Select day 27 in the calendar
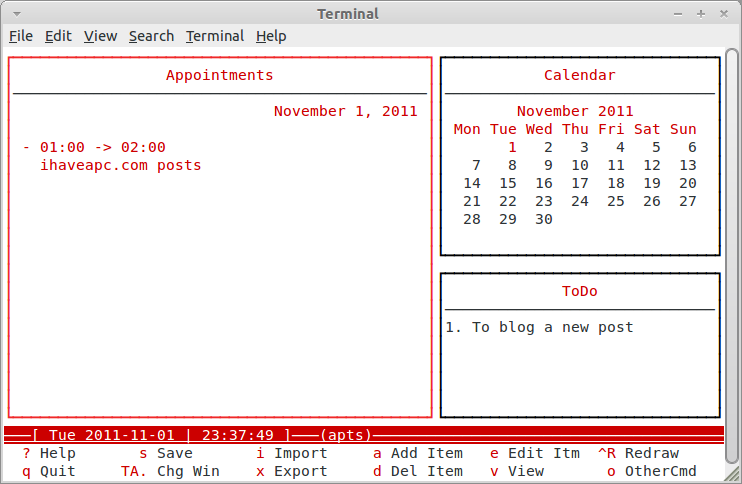 pos(688,201)
